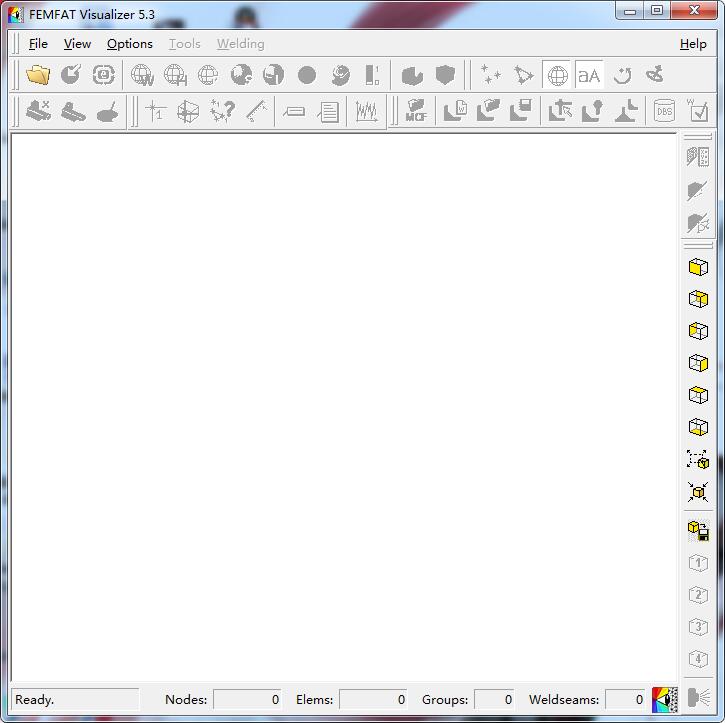Expand the Help menu
The width and height of the screenshot is (725, 723).
(x=693, y=44)
